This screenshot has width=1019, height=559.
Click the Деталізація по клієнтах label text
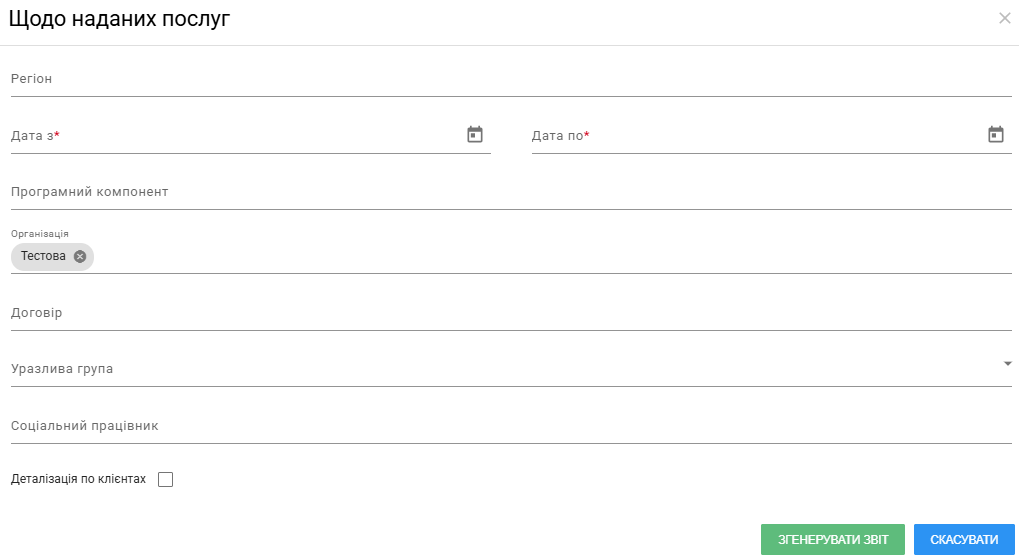(79, 479)
